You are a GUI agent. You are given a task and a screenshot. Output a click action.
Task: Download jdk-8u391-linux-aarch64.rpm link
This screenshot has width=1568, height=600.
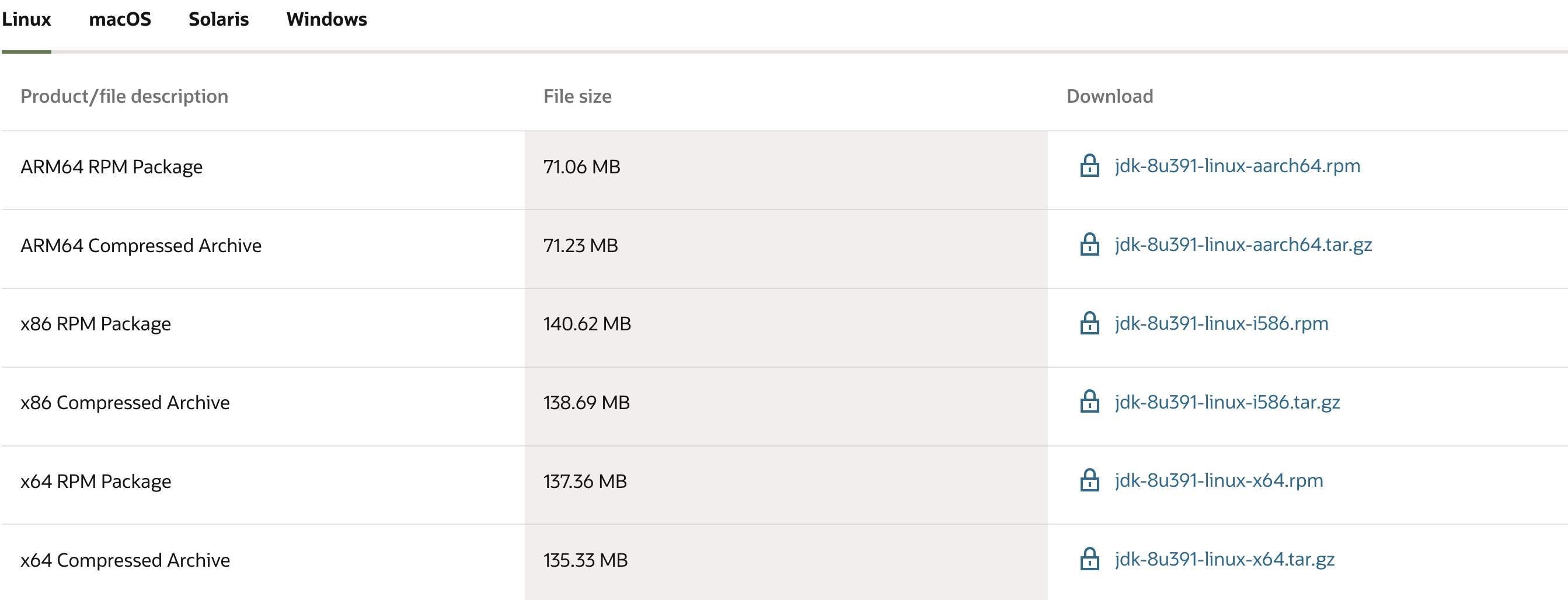pos(1237,166)
